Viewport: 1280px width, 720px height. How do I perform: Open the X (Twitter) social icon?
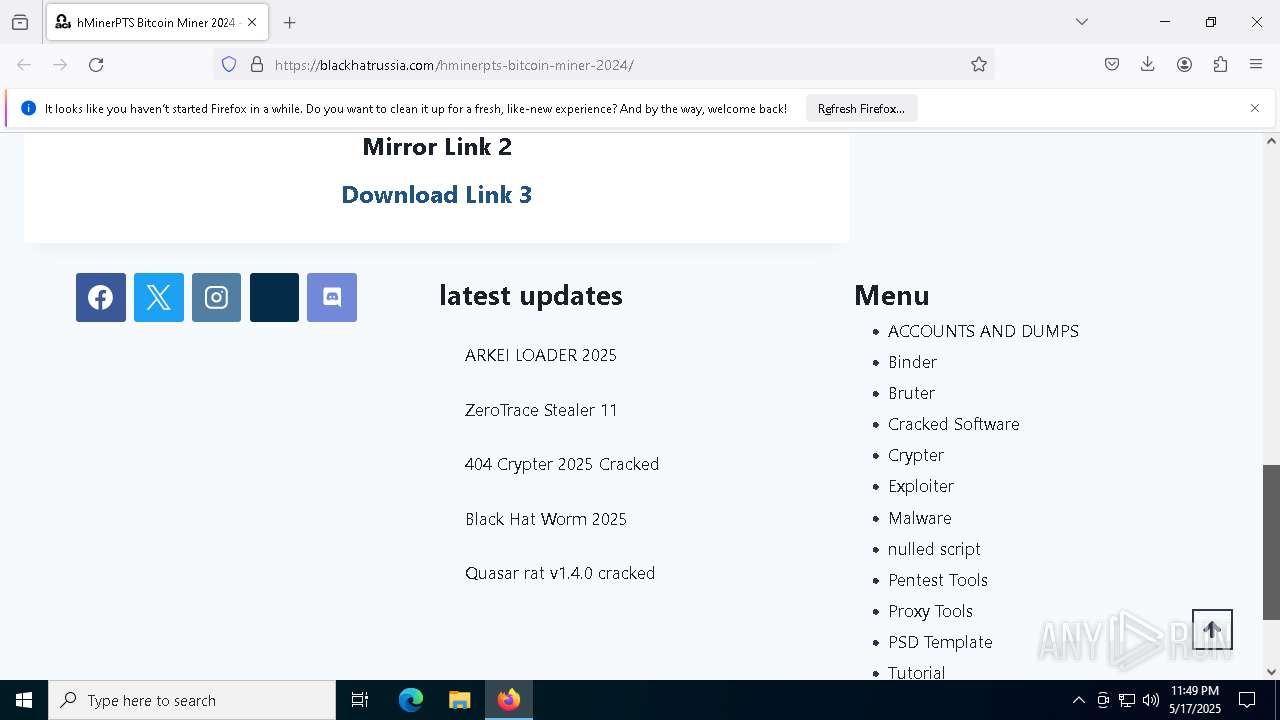(159, 297)
